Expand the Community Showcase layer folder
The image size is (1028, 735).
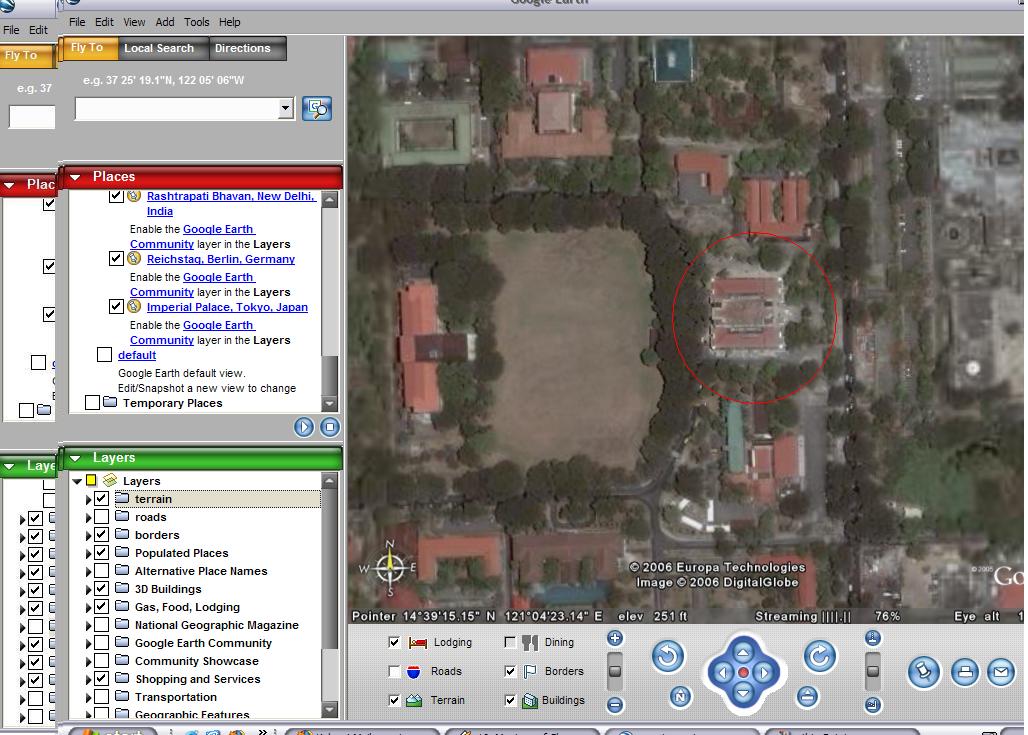click(88, 661)
